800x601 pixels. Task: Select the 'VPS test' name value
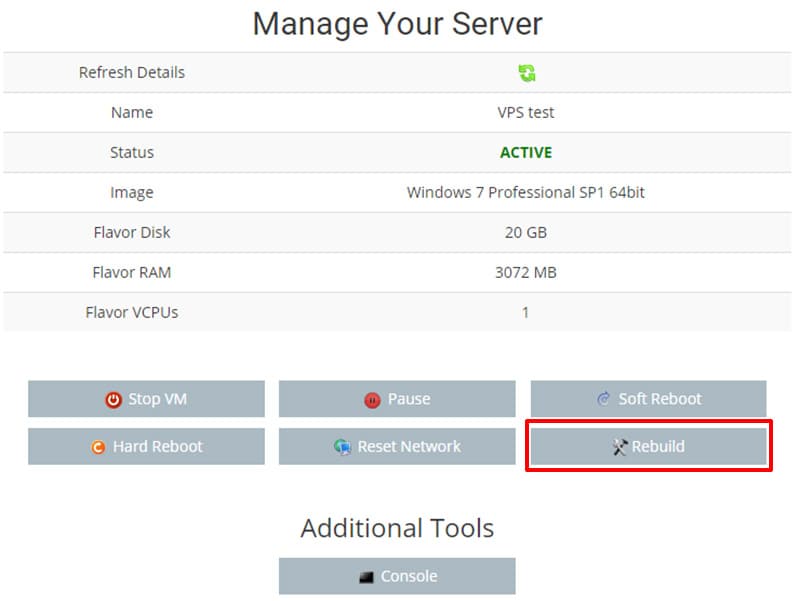(x=526, y=112)
